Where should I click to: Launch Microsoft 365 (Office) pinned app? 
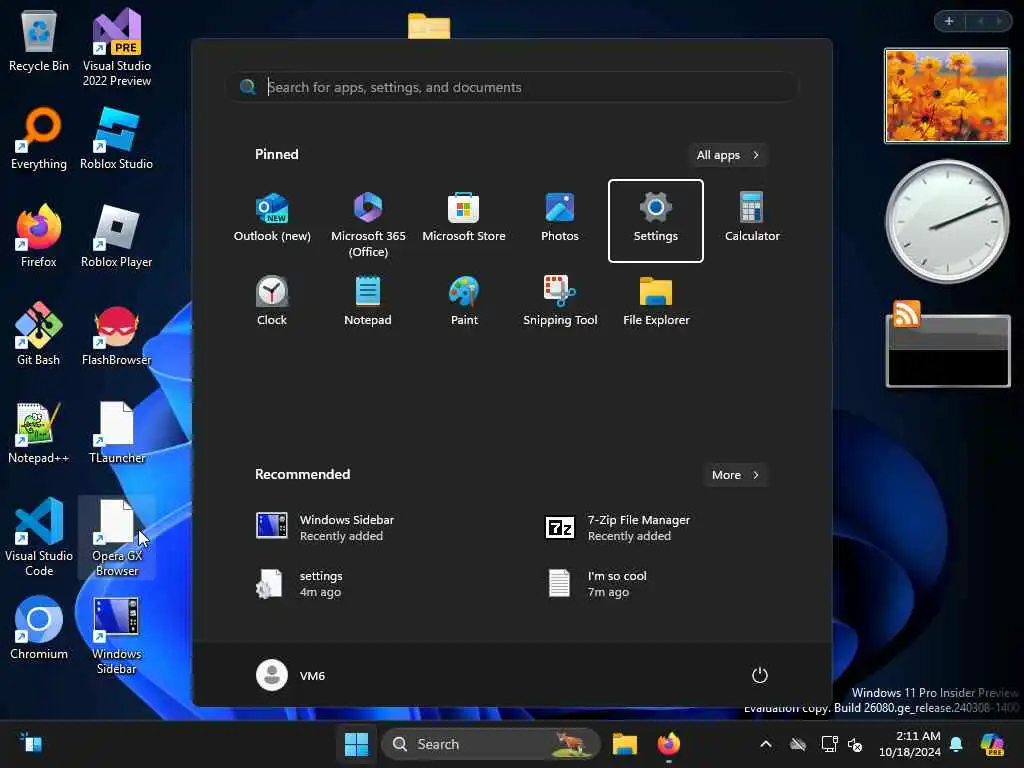click(368, 221)
